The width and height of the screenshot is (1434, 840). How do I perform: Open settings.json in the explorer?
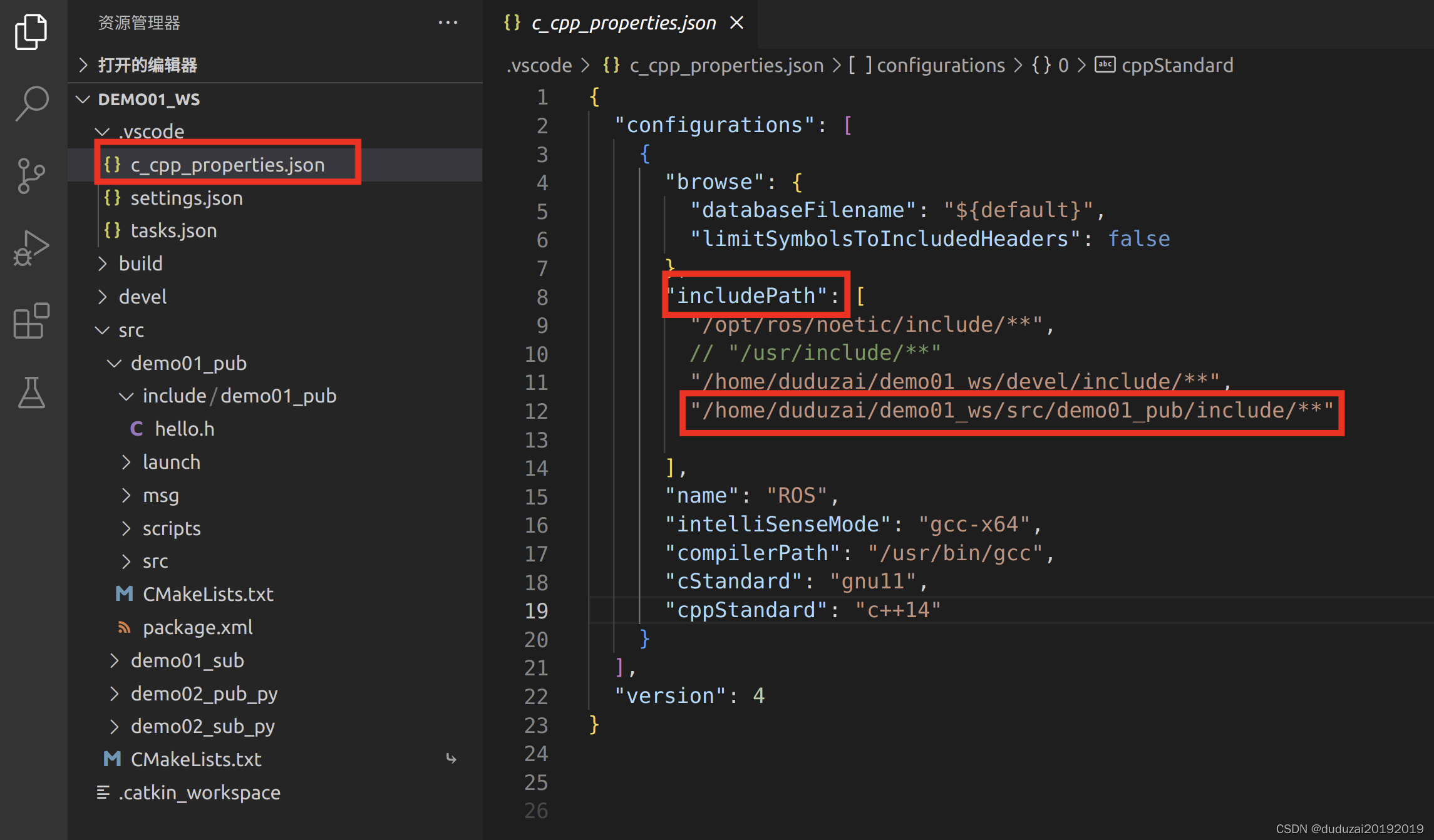275,198
